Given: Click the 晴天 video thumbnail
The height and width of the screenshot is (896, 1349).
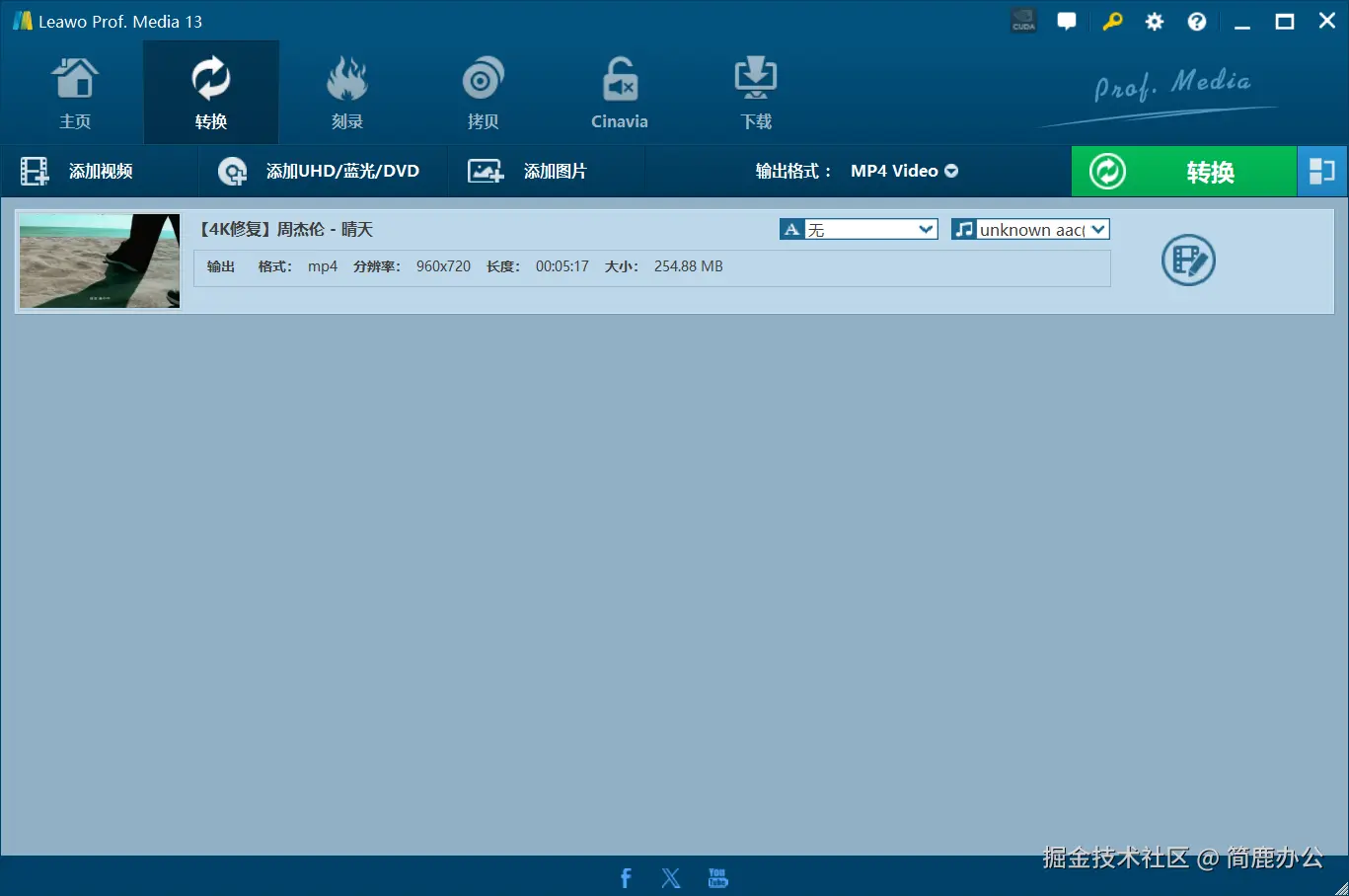Looking at the screenshot, I should tap(100, 261).
